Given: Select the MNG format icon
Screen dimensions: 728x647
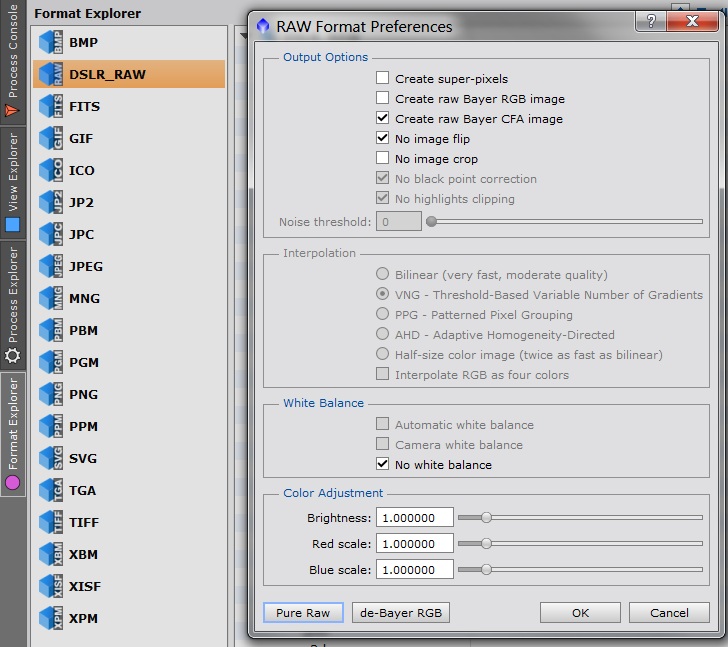Looking at the screenshot, I should pyautogui.click(x=51, y=298).
